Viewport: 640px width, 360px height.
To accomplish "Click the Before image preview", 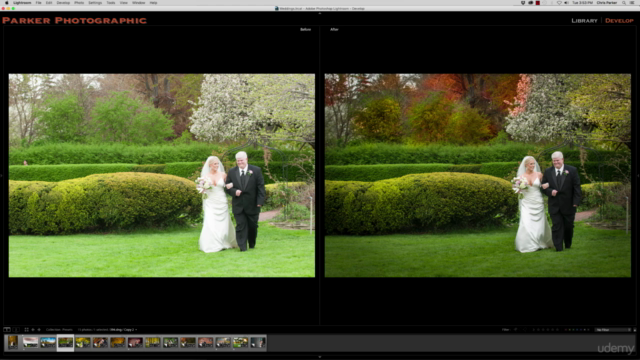I will tap(162, 176).
